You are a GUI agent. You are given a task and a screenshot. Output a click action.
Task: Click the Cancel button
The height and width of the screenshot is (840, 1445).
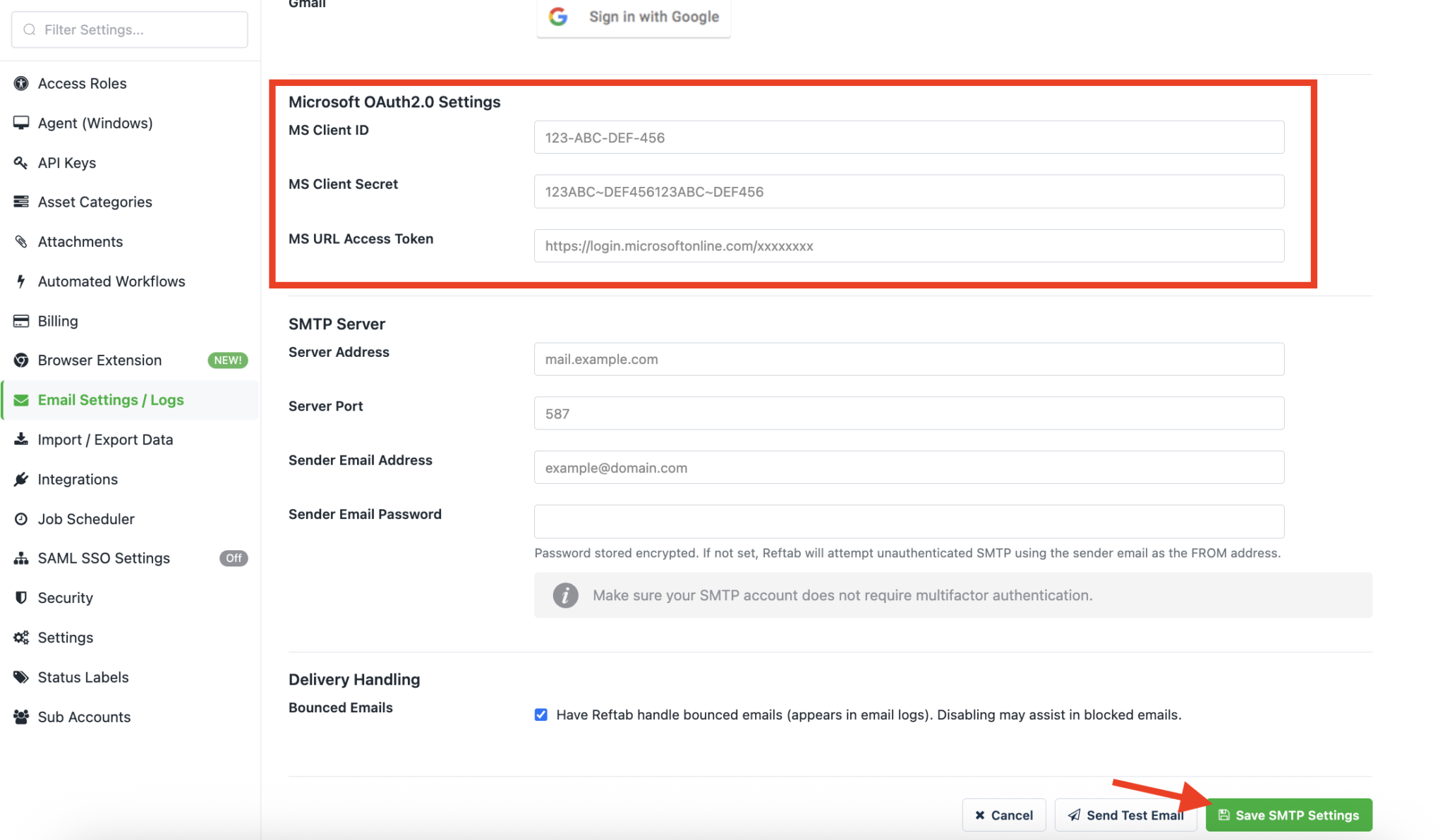pyautogui.click(x=1003, y=815)
